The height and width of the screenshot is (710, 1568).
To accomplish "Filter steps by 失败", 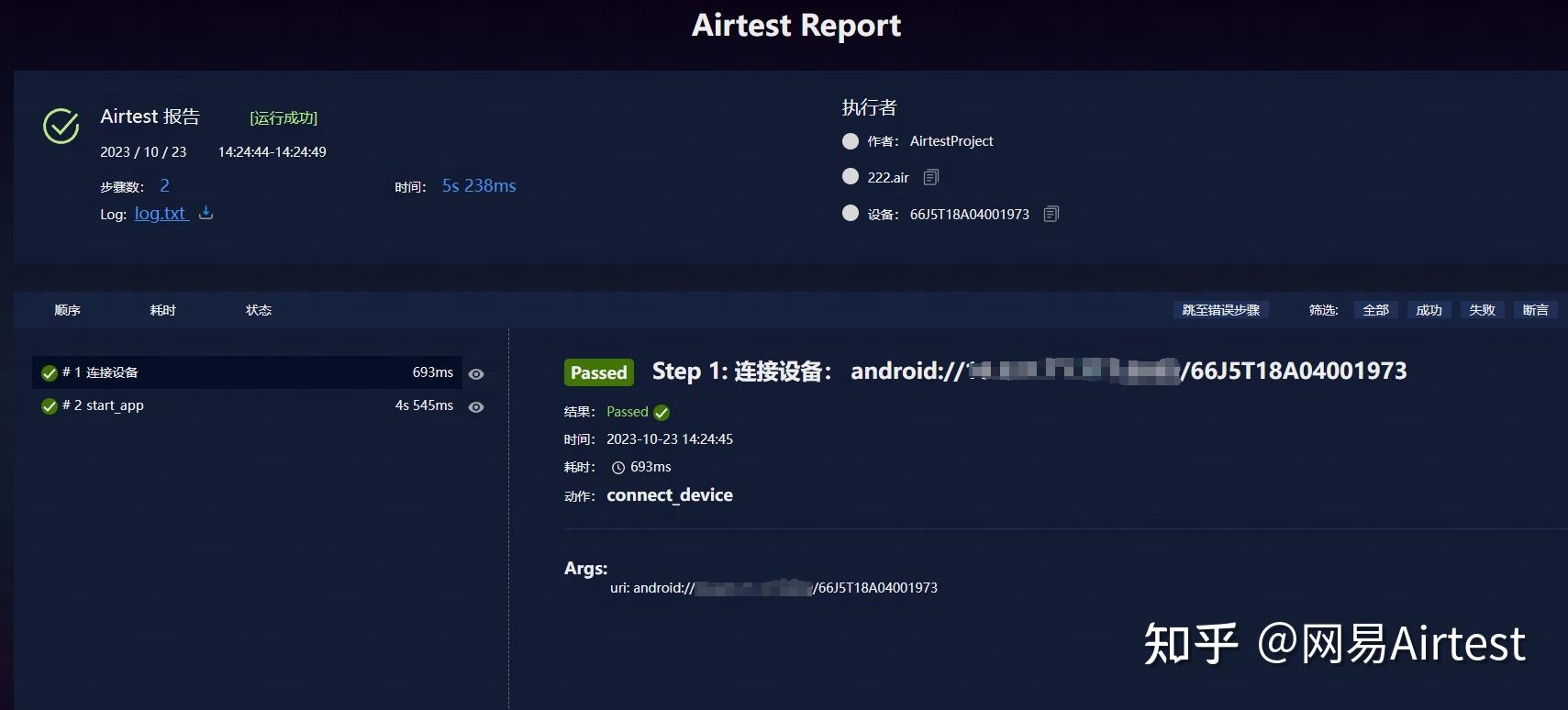I will (1483, 310).
